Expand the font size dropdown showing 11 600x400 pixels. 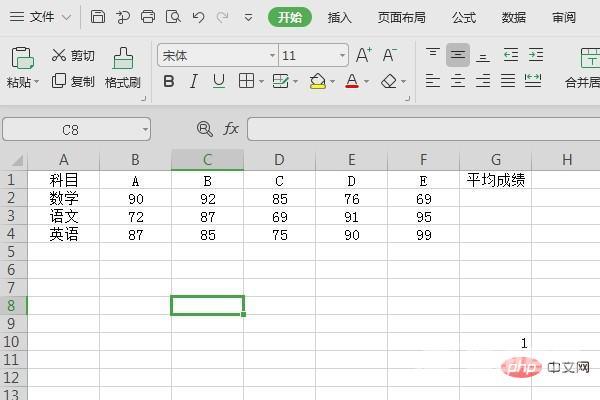[x=342, y=56]
